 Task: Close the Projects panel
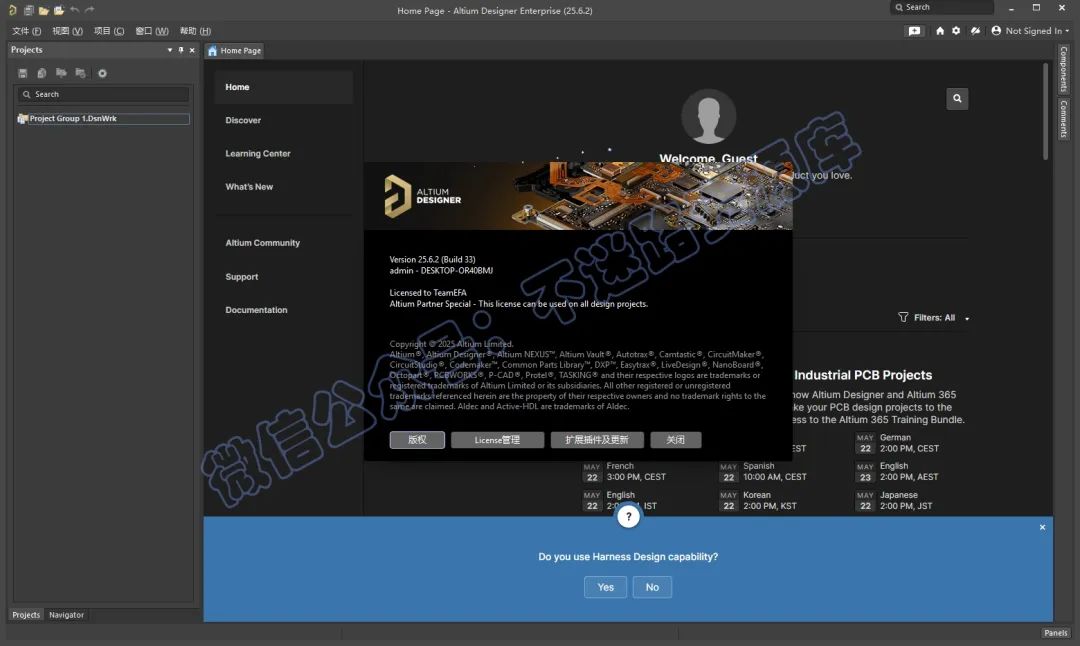192,50
